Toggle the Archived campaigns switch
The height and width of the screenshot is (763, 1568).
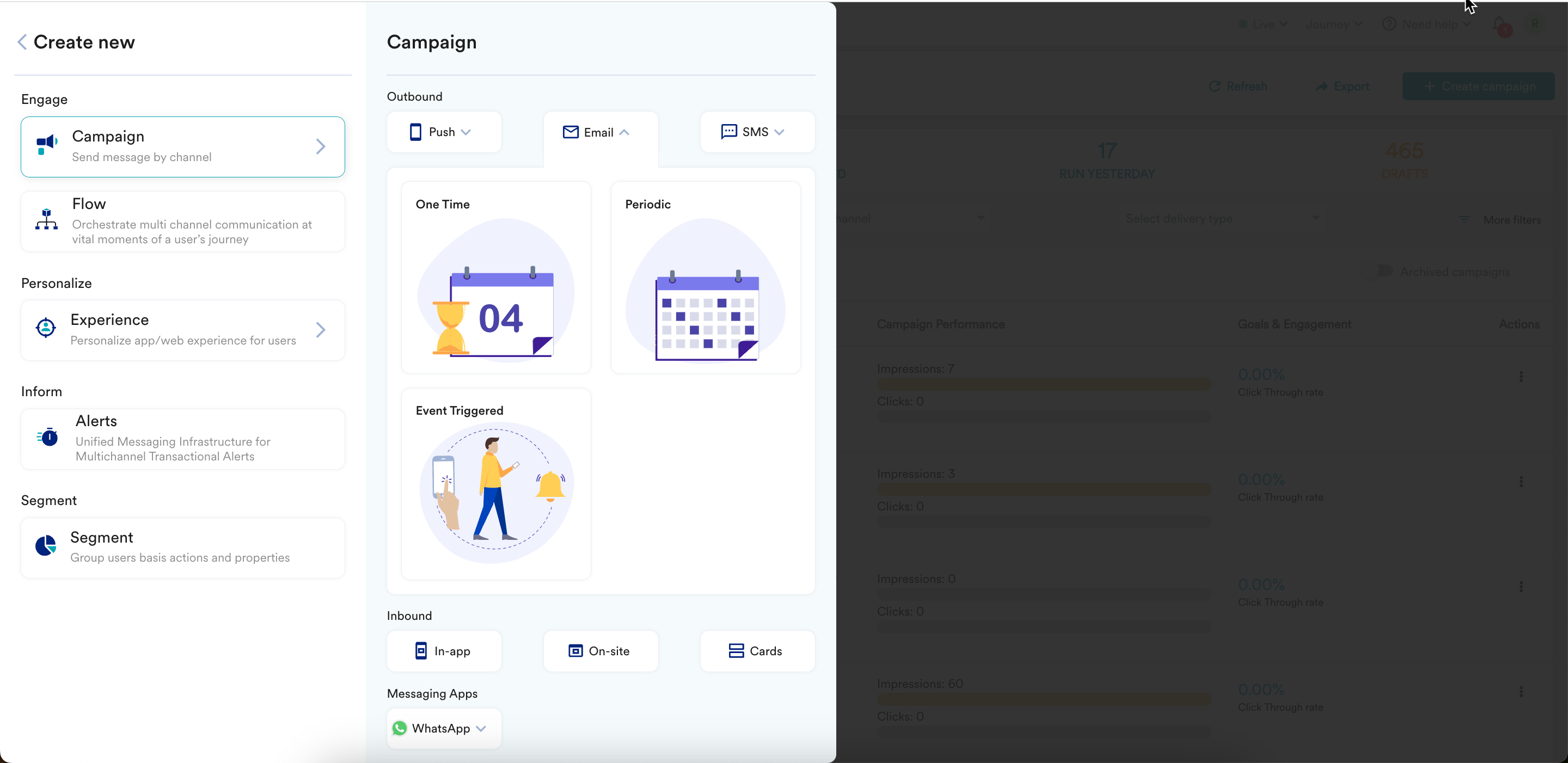(1378, 271)
